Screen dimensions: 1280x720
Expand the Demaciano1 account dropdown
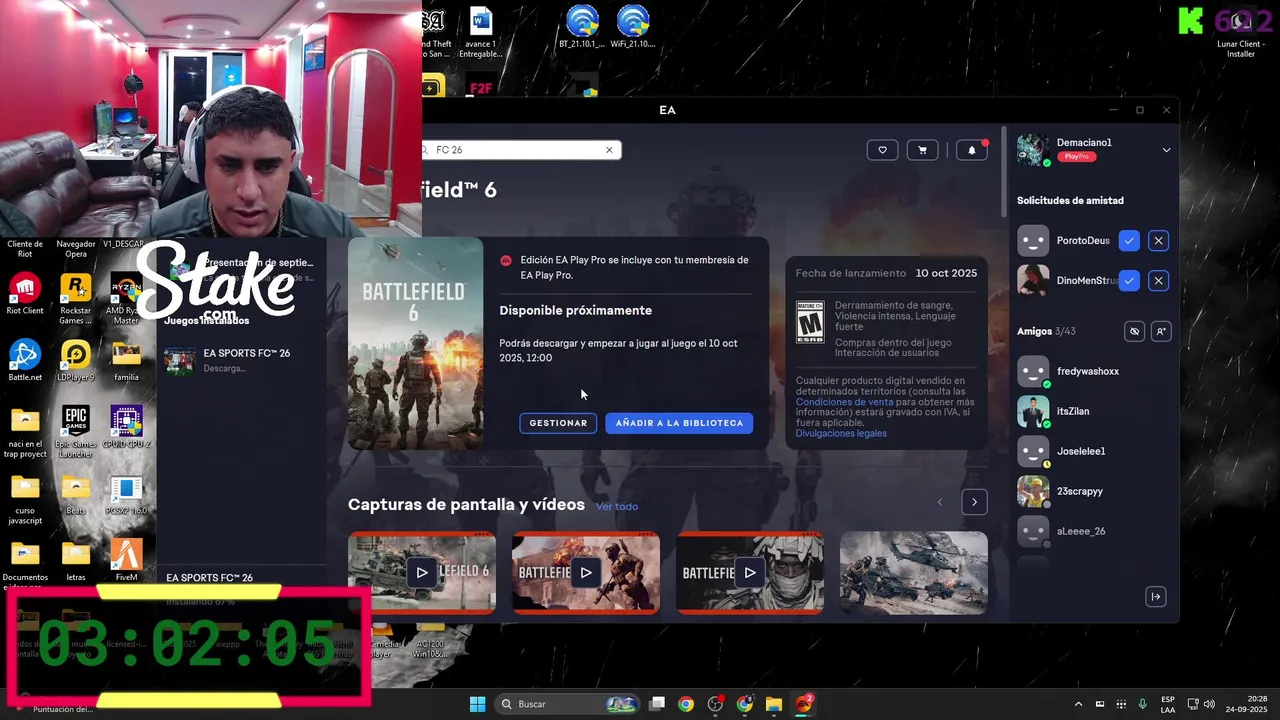coord(1166,150)
